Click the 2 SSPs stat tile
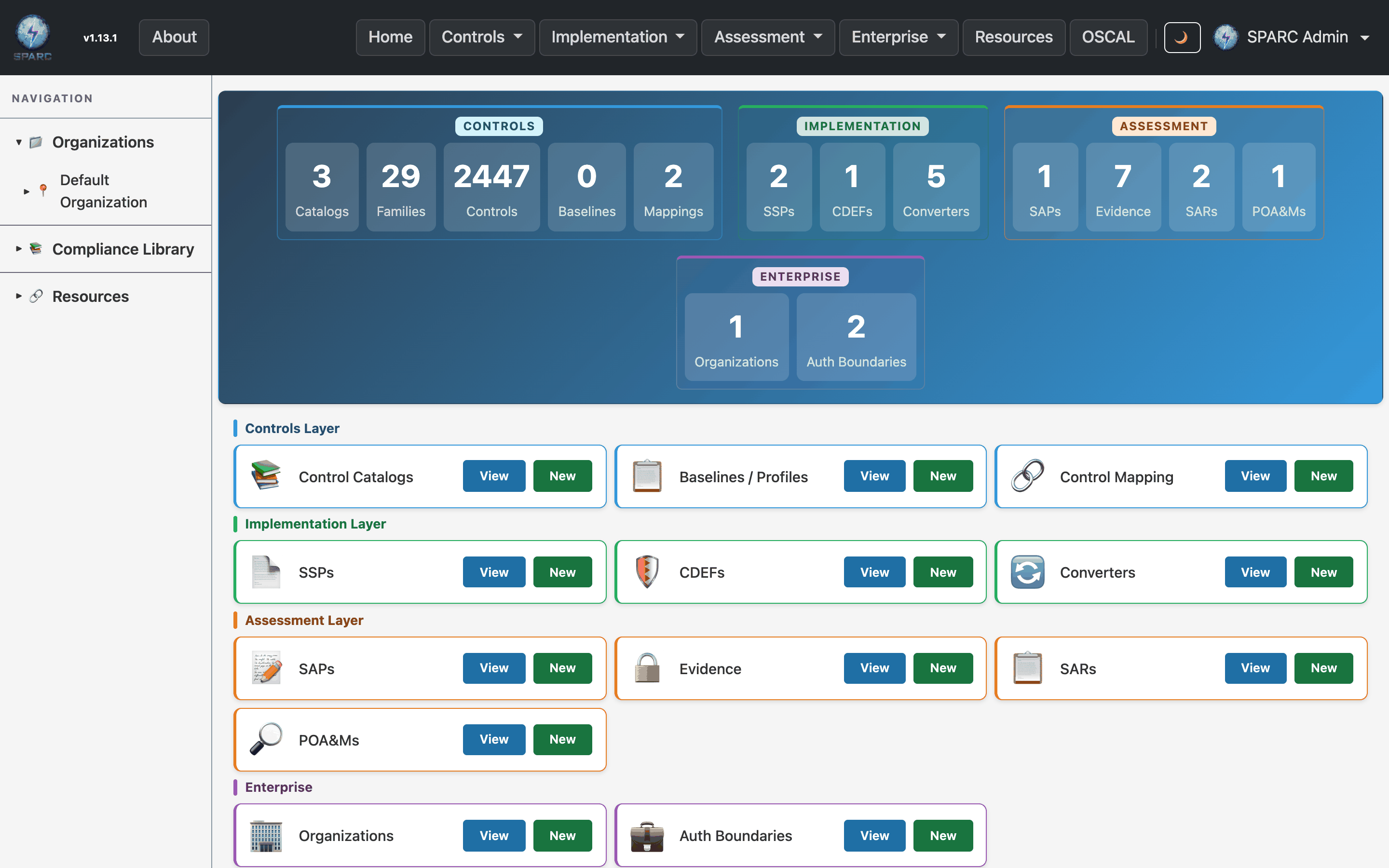This screenshot has width=1389, height=868. [x=779, y=187]
